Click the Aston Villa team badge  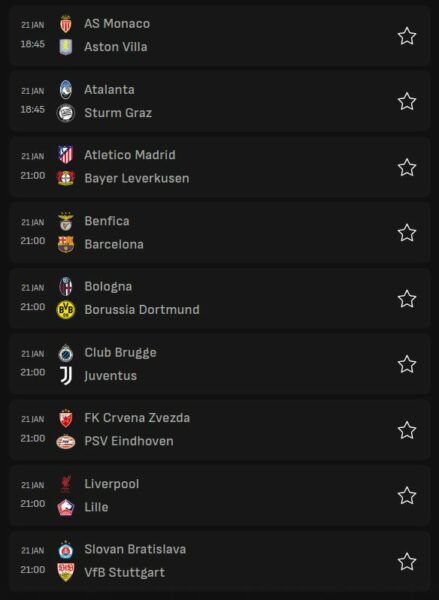[x=66, y=47]
